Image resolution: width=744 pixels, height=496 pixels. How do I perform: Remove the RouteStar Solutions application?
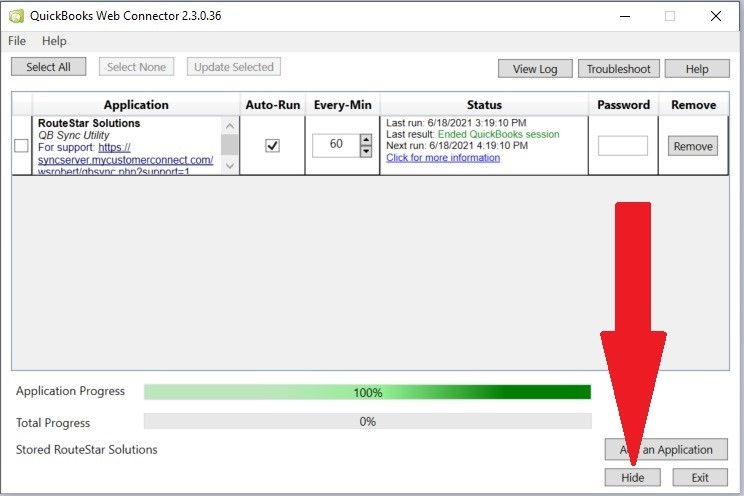[x=693, y=146]
